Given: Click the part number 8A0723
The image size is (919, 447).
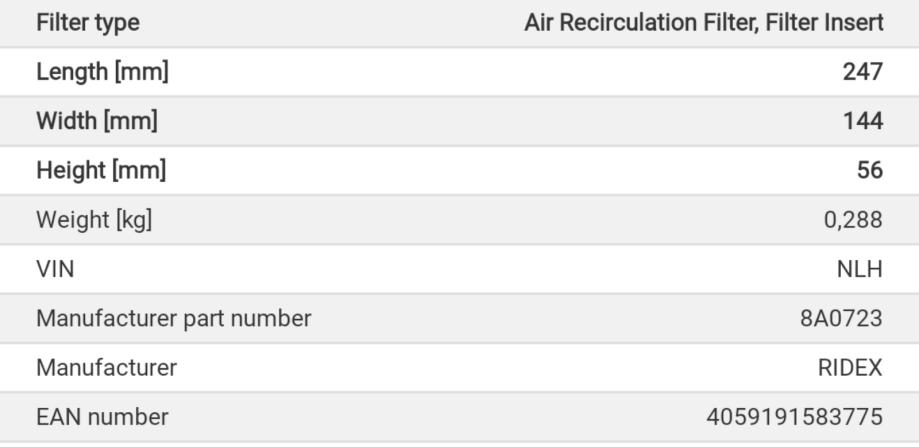Looking at the screenshot, I should (842, 319).
